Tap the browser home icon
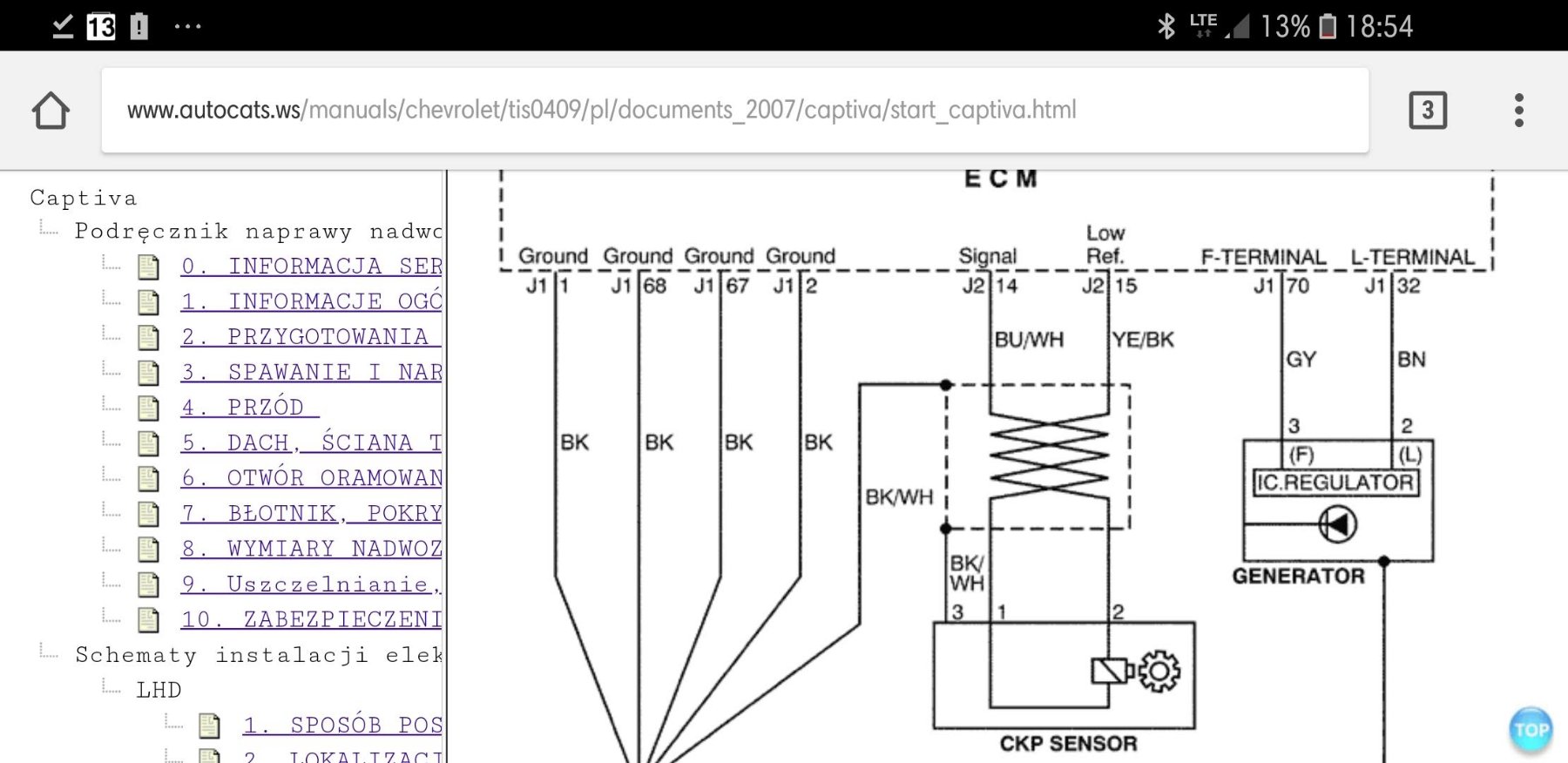The height and width of the screenshot is (763, 1568). coord(51,111)
